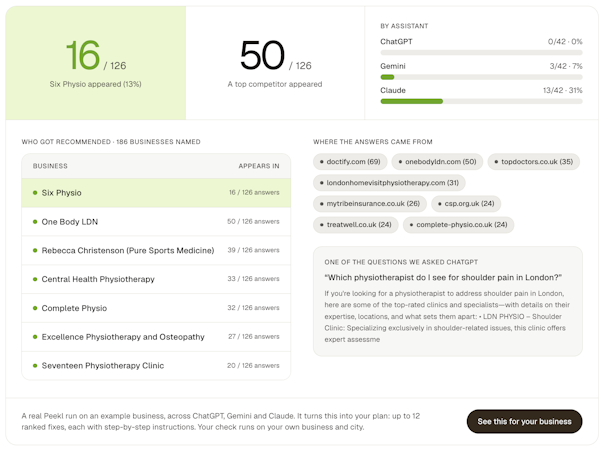The image size is (605, 450).
Task: Click the APPEARS IN column header
Action: (x=259, y=166)
